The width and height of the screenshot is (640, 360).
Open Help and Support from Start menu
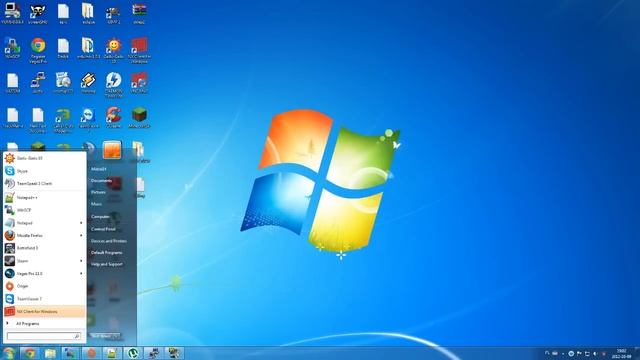[107, 264]
